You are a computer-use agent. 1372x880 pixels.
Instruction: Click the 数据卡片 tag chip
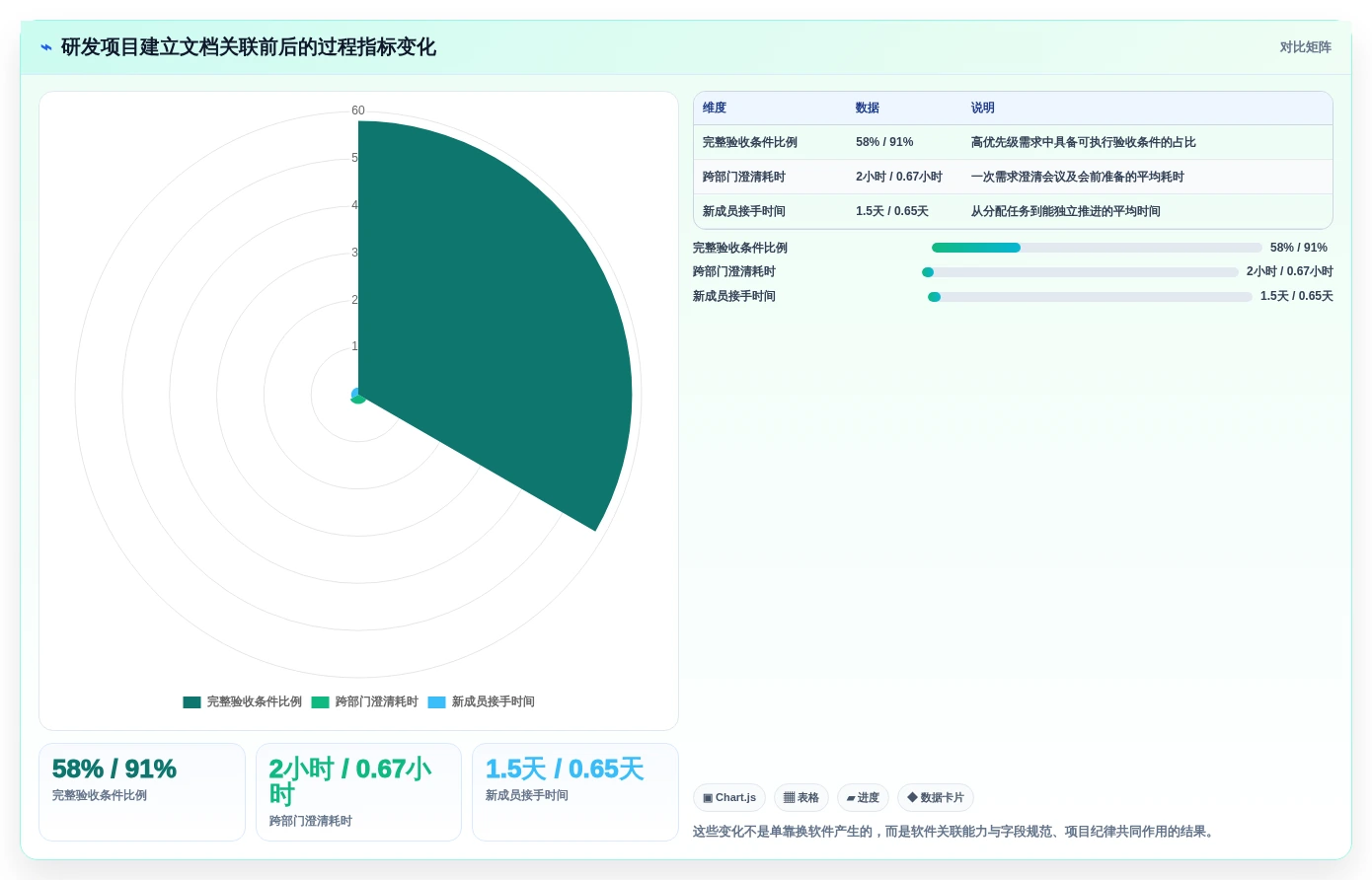(936, 798)
